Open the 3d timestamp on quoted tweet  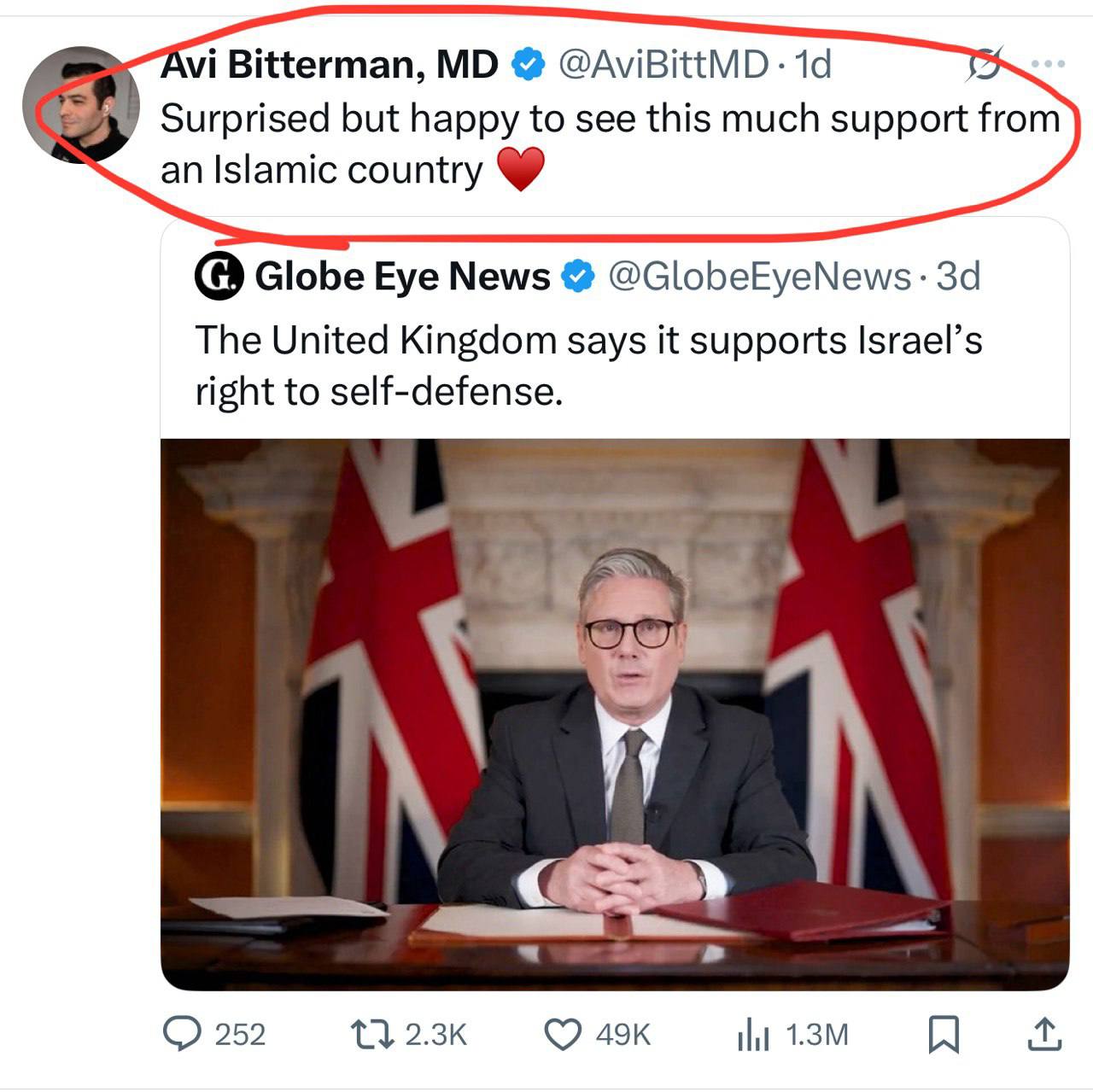(x=958, y=277)
